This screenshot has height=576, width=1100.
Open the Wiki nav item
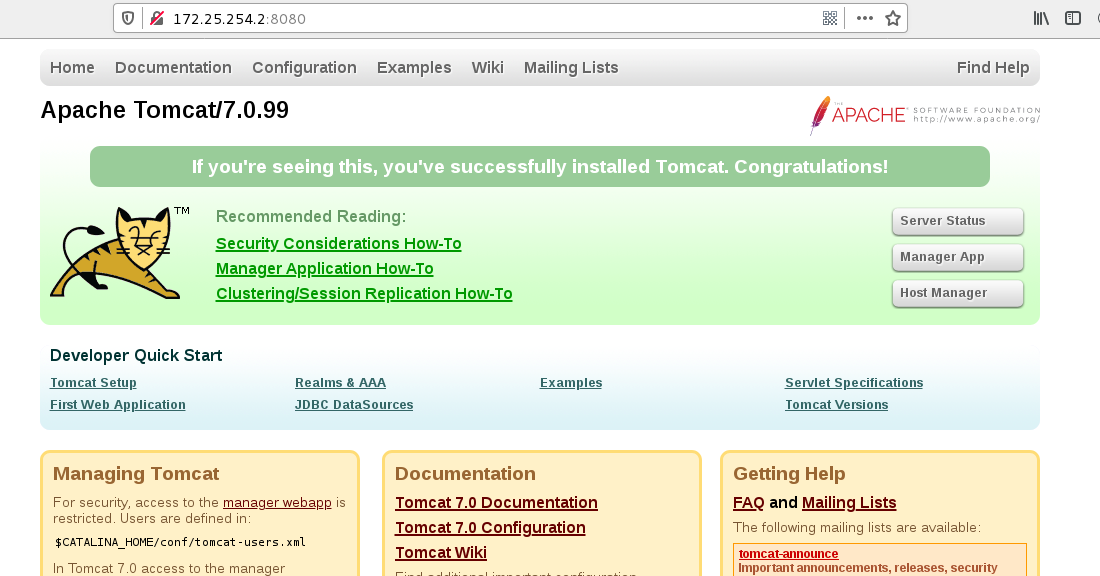pyautogui.click(x=488, y=67)
